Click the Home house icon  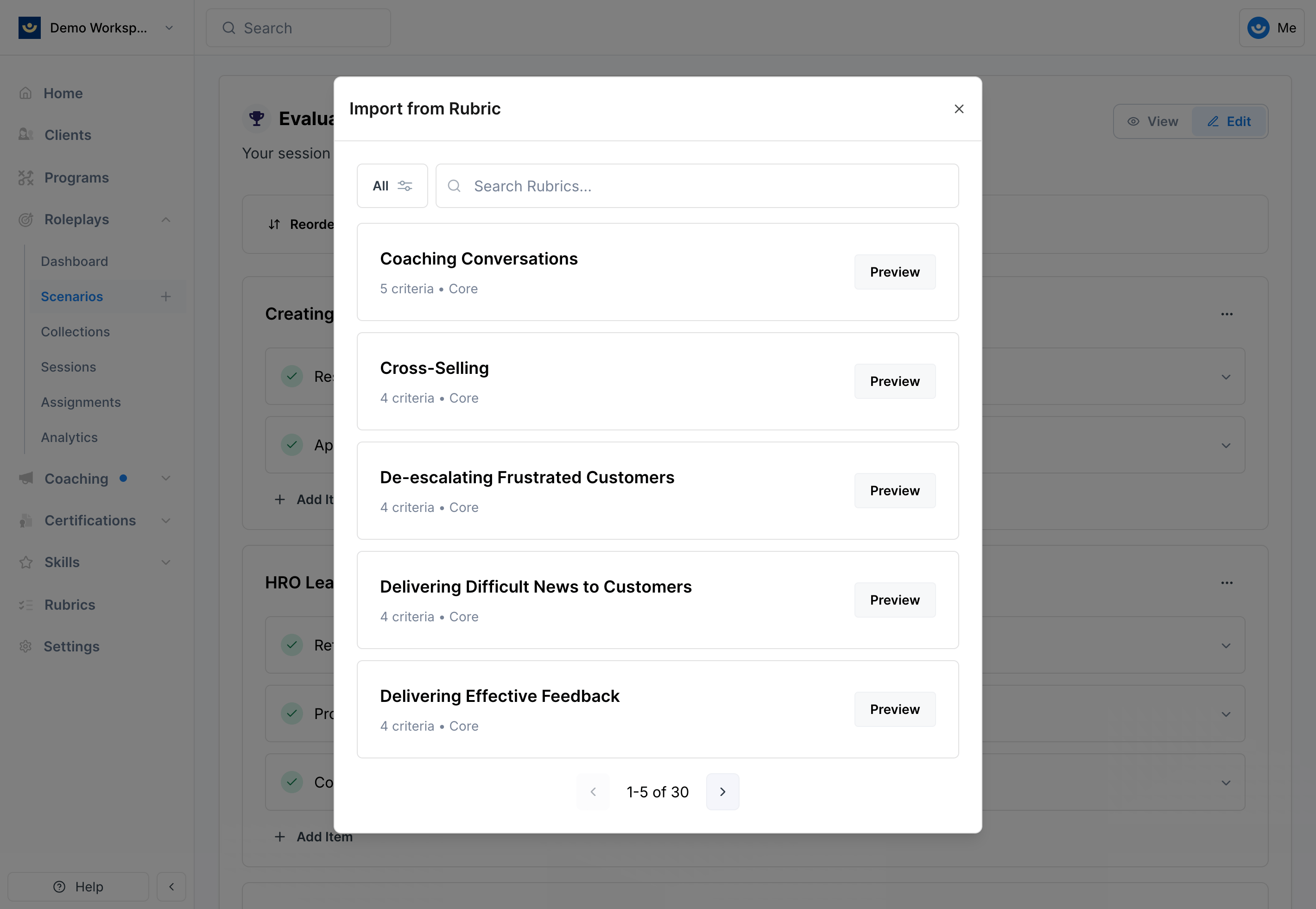[x=25, y=94]
